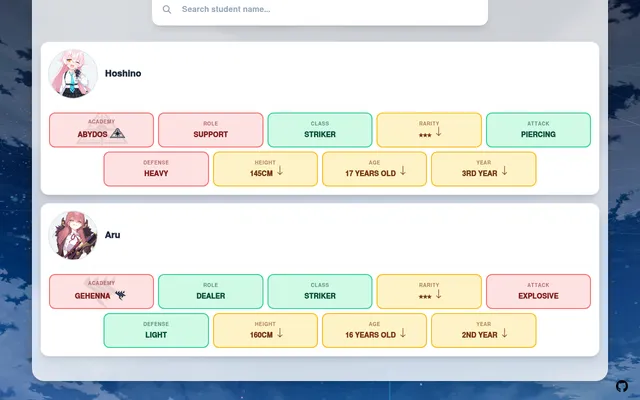Click Aru's avatar portrait
Viewport: 640px width, 400px height.
(73, 236)
